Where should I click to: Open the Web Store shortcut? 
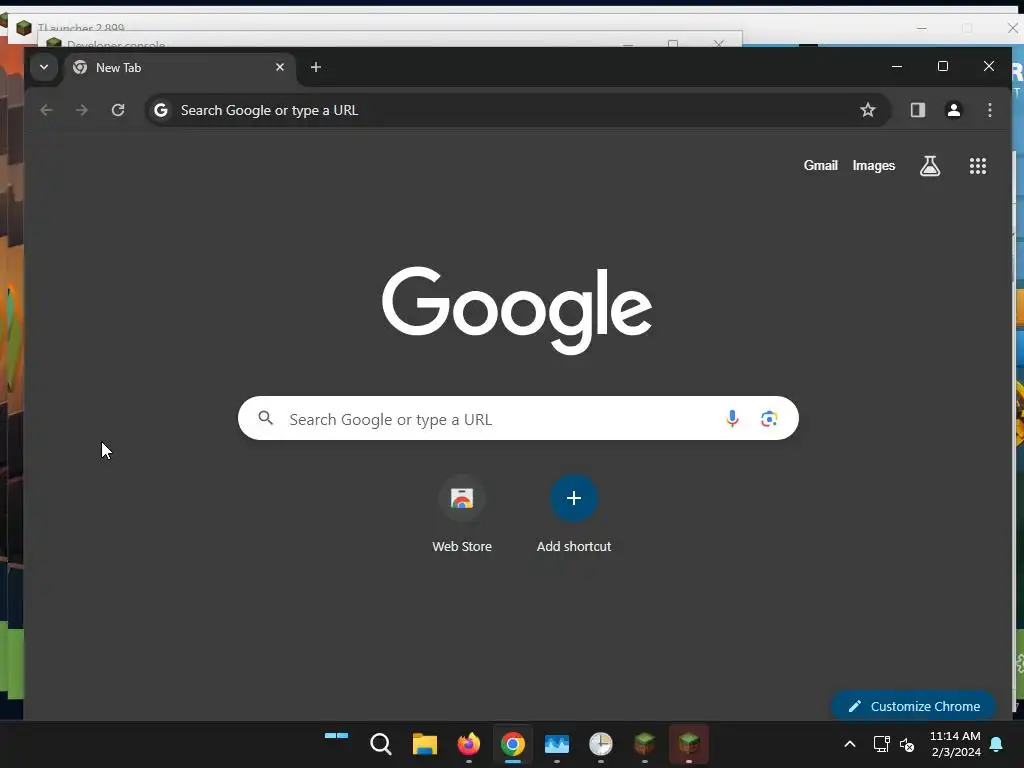[462, 515]
